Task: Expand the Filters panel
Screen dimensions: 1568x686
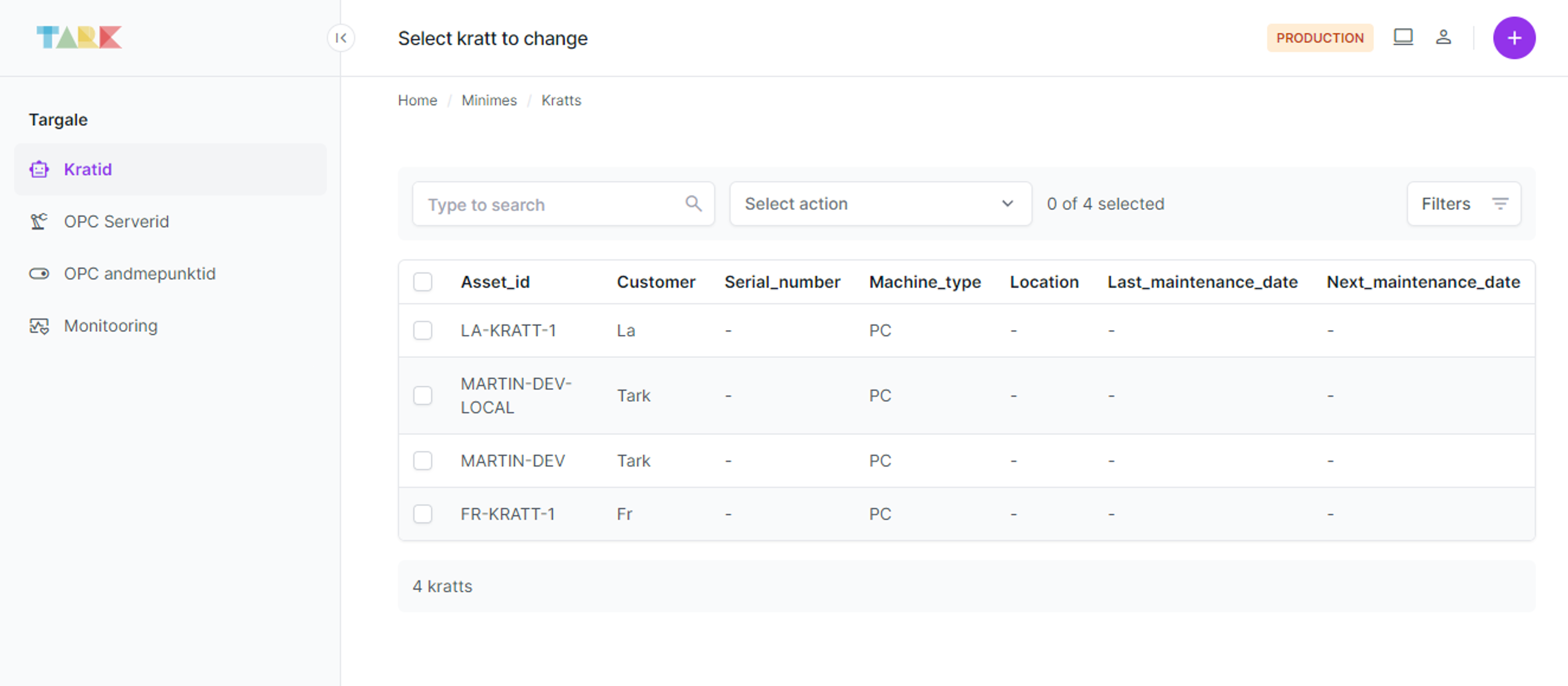Action: (x=1463, y=204)
